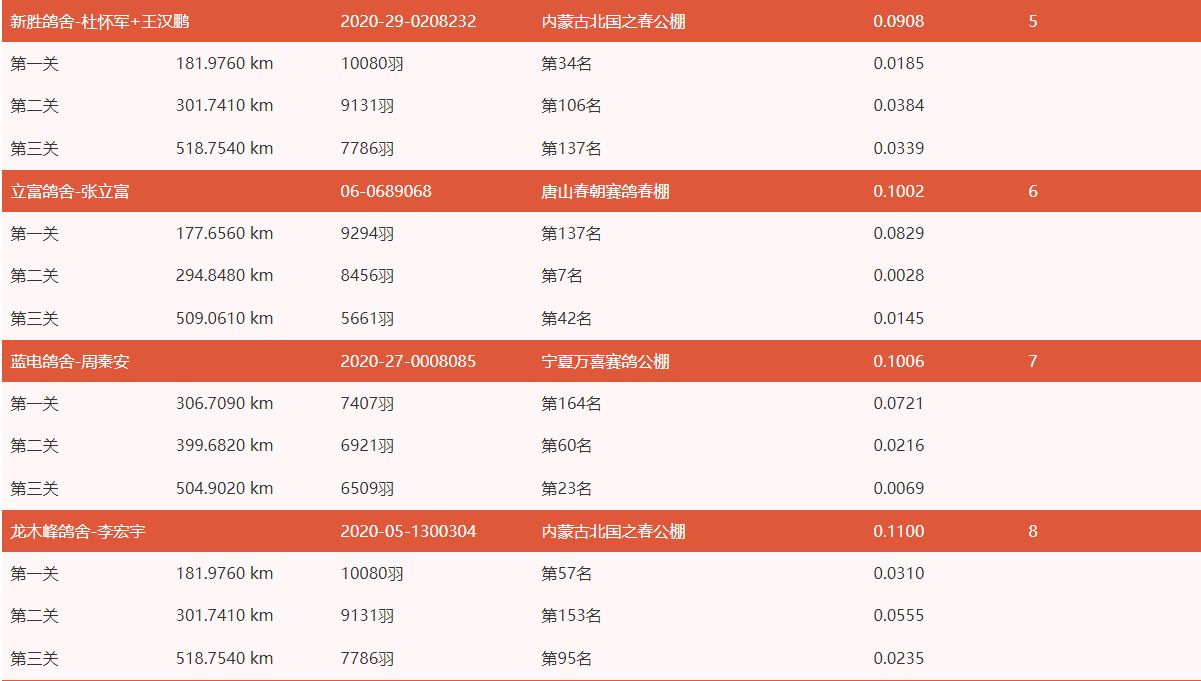
Task: Click bird count 6509羽
Action: click(x=367, y=489)
